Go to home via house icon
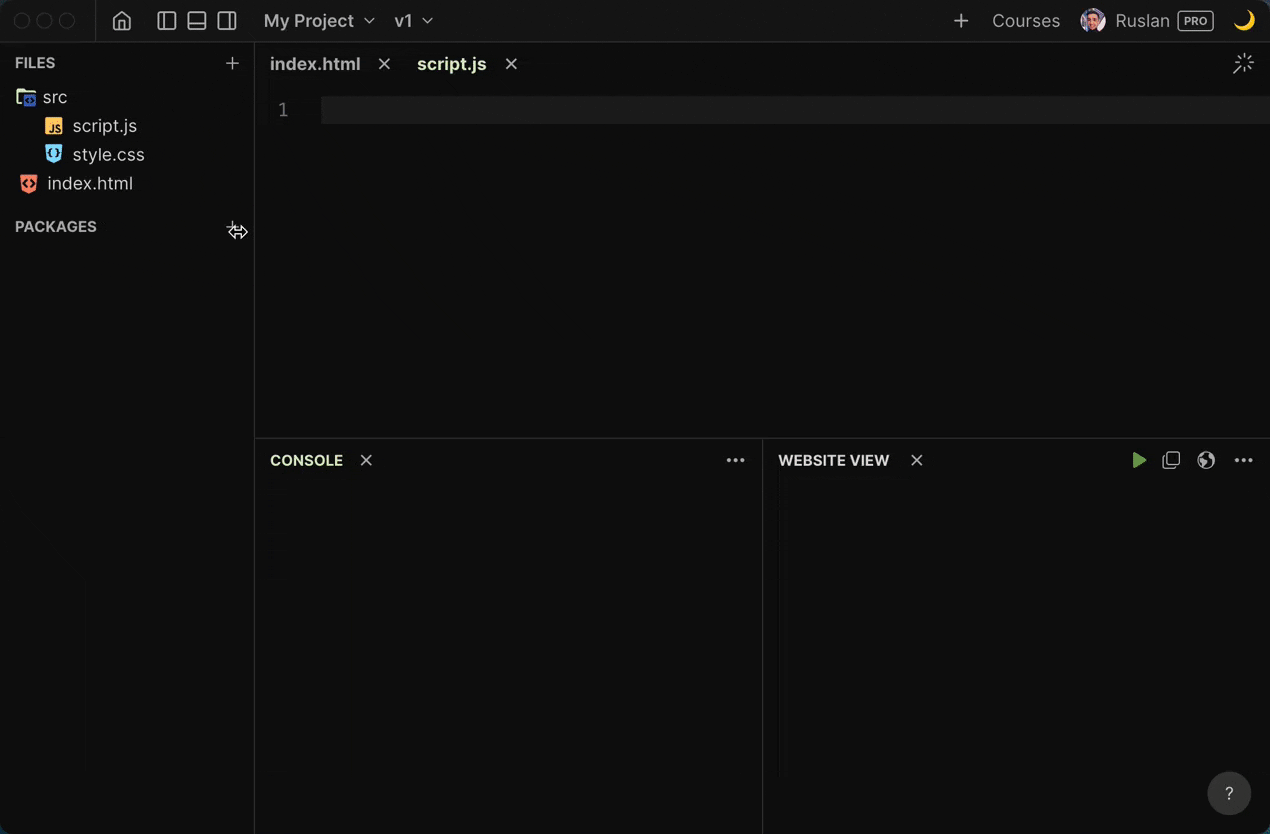The image size is (1270, 834). click(122, 21)
